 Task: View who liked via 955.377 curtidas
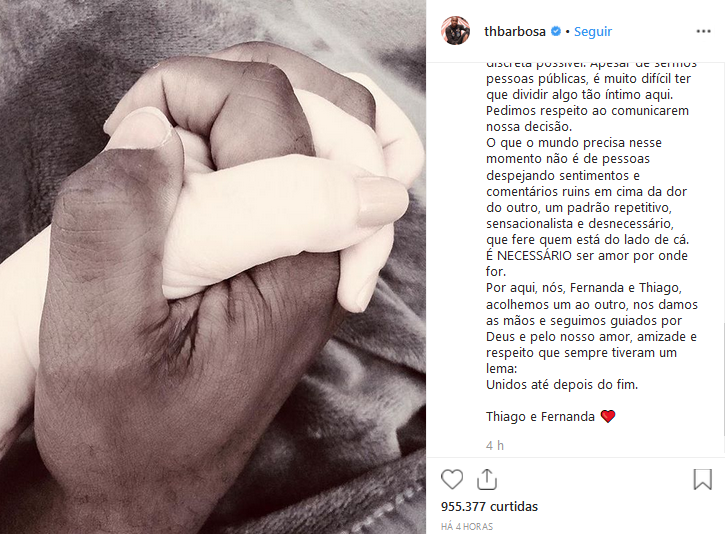point(489,507)
